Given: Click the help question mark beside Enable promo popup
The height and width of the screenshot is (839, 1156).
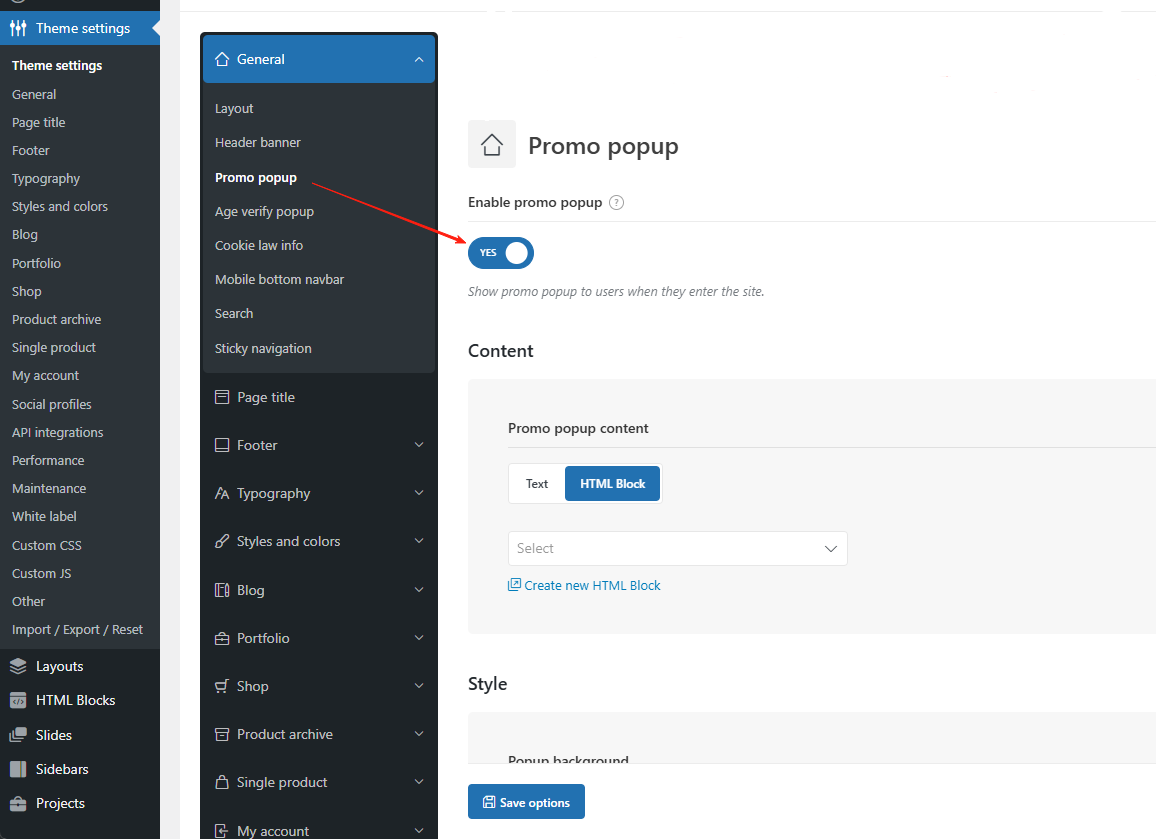Looking at the screenshot, I should tap(617, 203).
